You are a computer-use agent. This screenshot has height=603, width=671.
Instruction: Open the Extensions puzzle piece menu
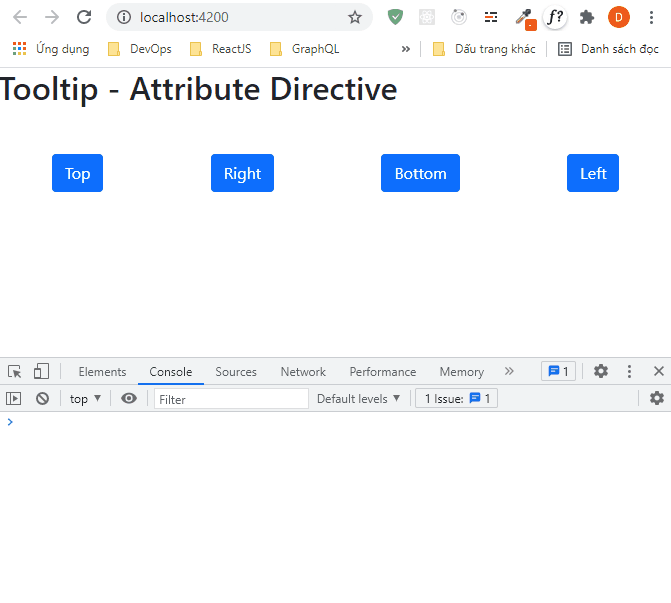coord(587,17)
